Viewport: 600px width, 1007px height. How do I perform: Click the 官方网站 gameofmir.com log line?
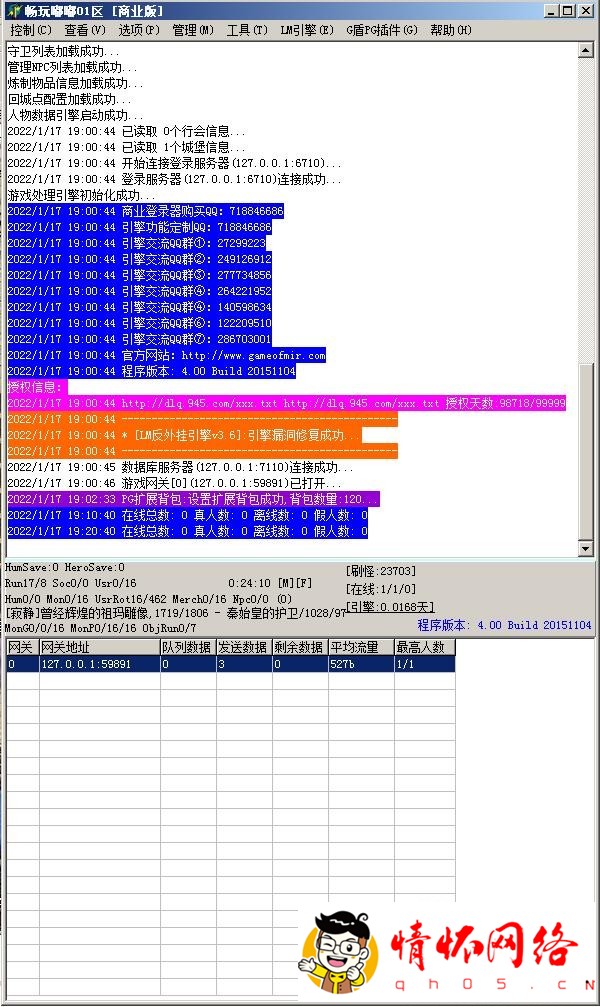click(x=166, y=355)
